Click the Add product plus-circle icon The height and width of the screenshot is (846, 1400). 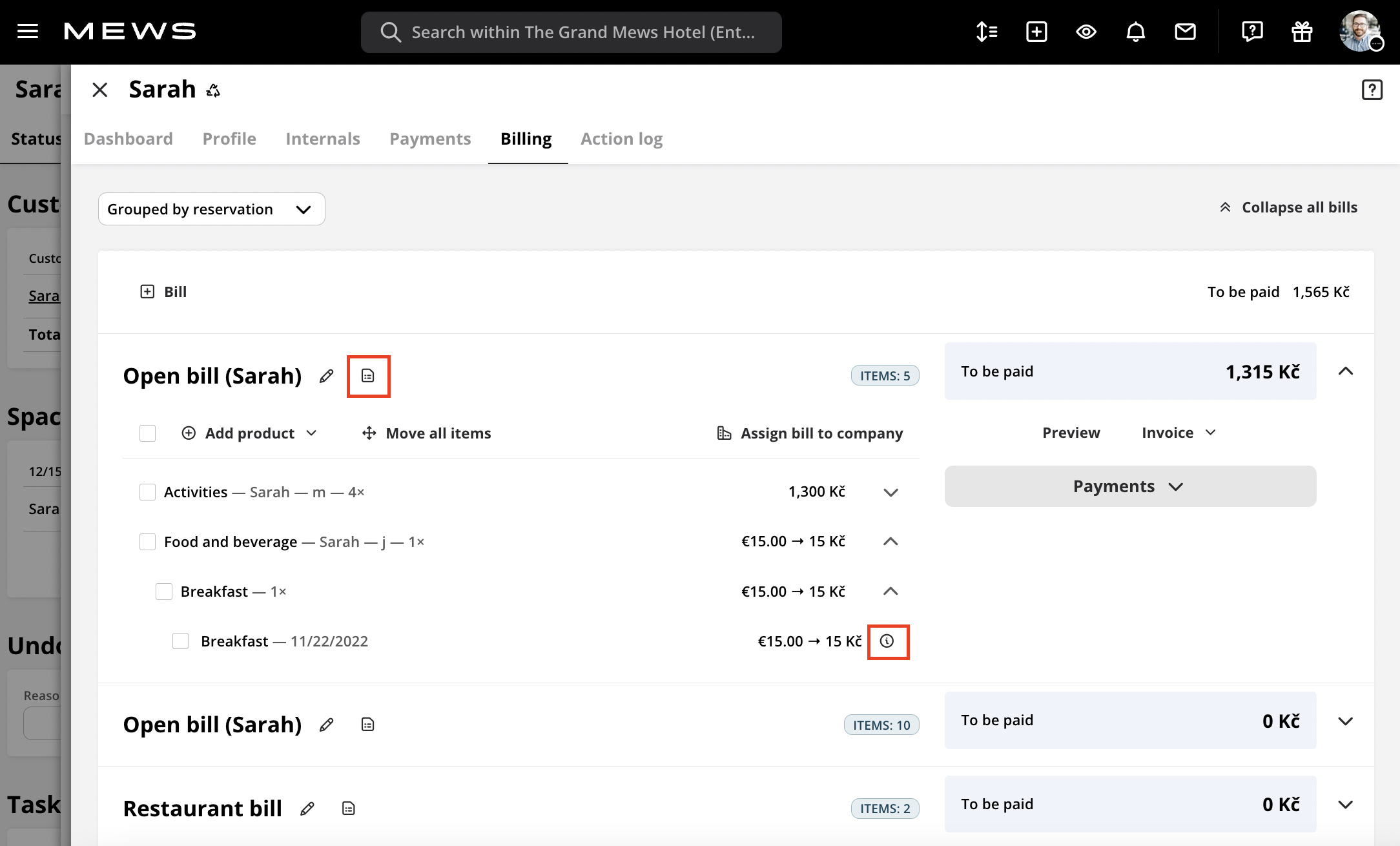189,433
